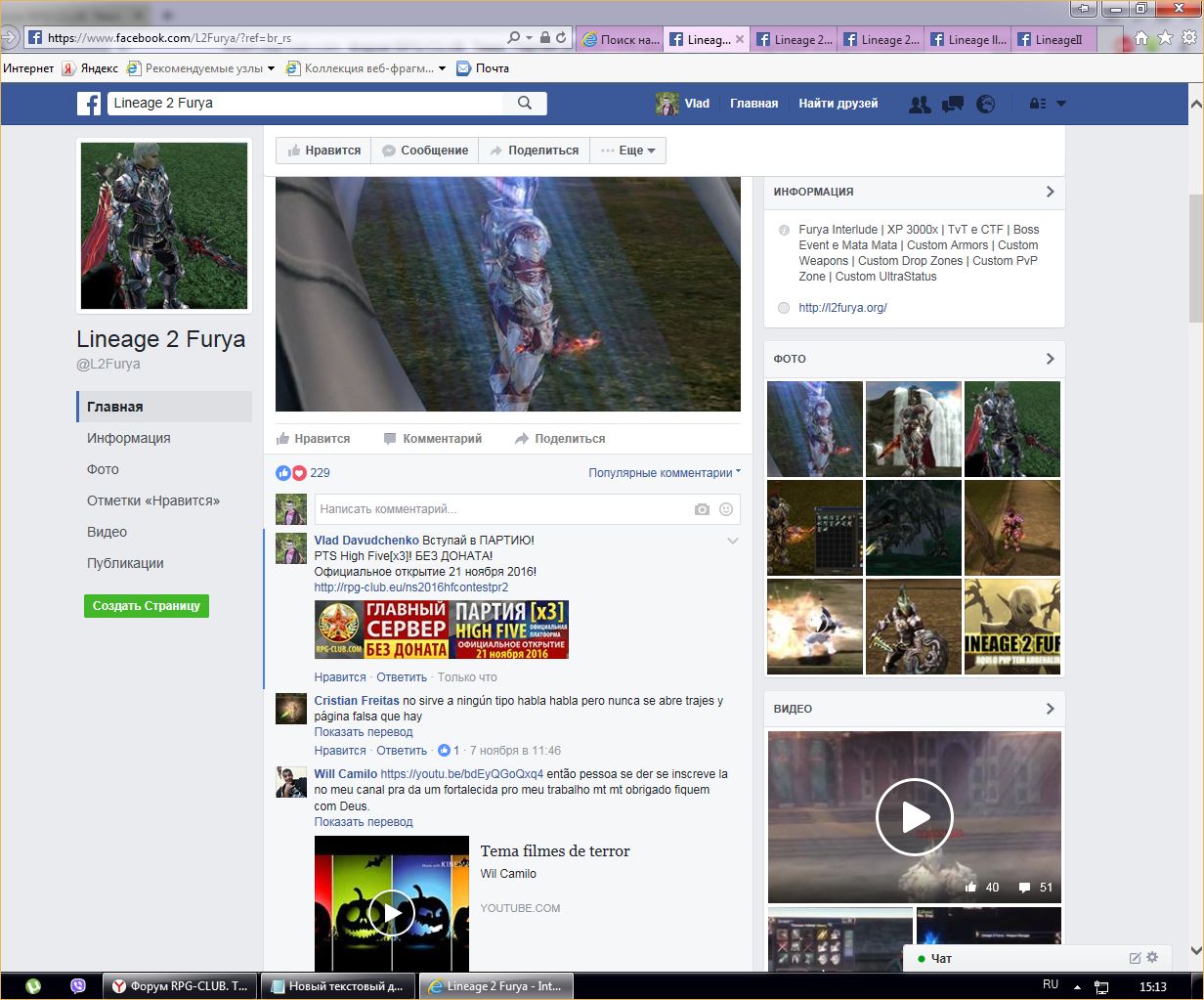This screenshot has height=1000, width=1204.
Task: Open the yellow INEAGE 2 FUR photo thumbnail
Action: pyautogui.click(x=1012, y=627)
